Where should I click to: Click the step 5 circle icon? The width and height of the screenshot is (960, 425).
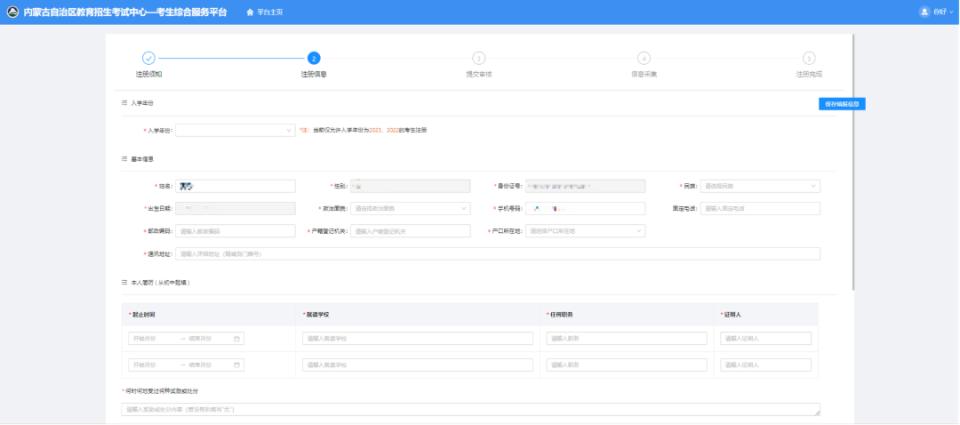tap(809, 58)
